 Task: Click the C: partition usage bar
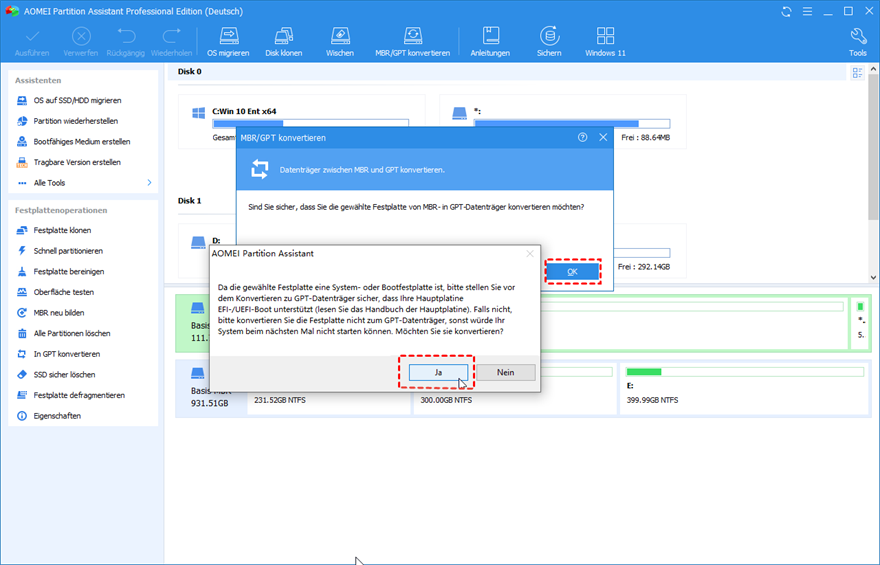[310, 123]
